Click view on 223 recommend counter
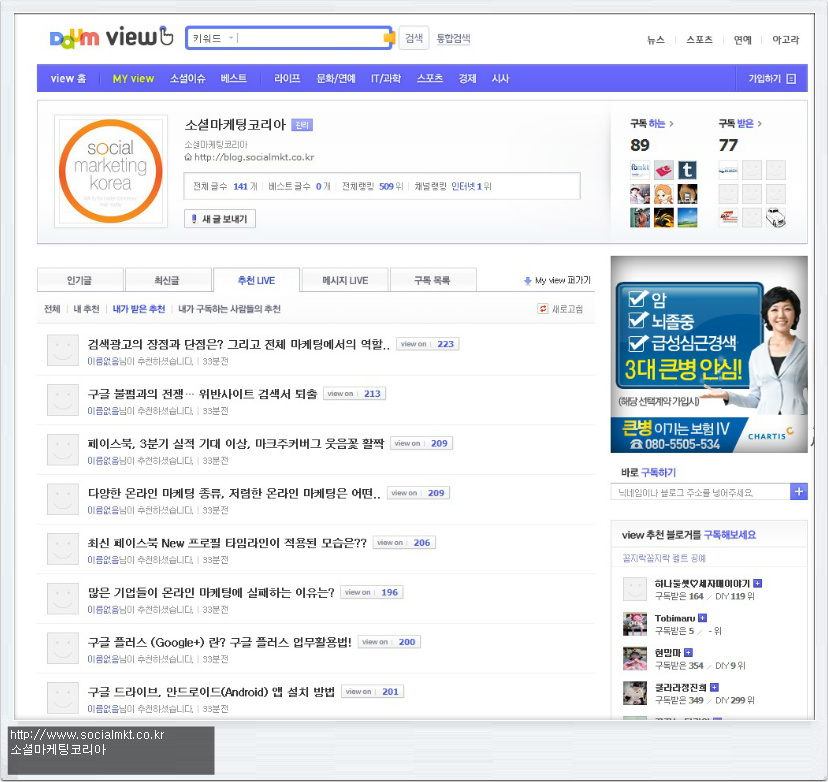This screenshot has height=782, width=828. coord(428,344)
